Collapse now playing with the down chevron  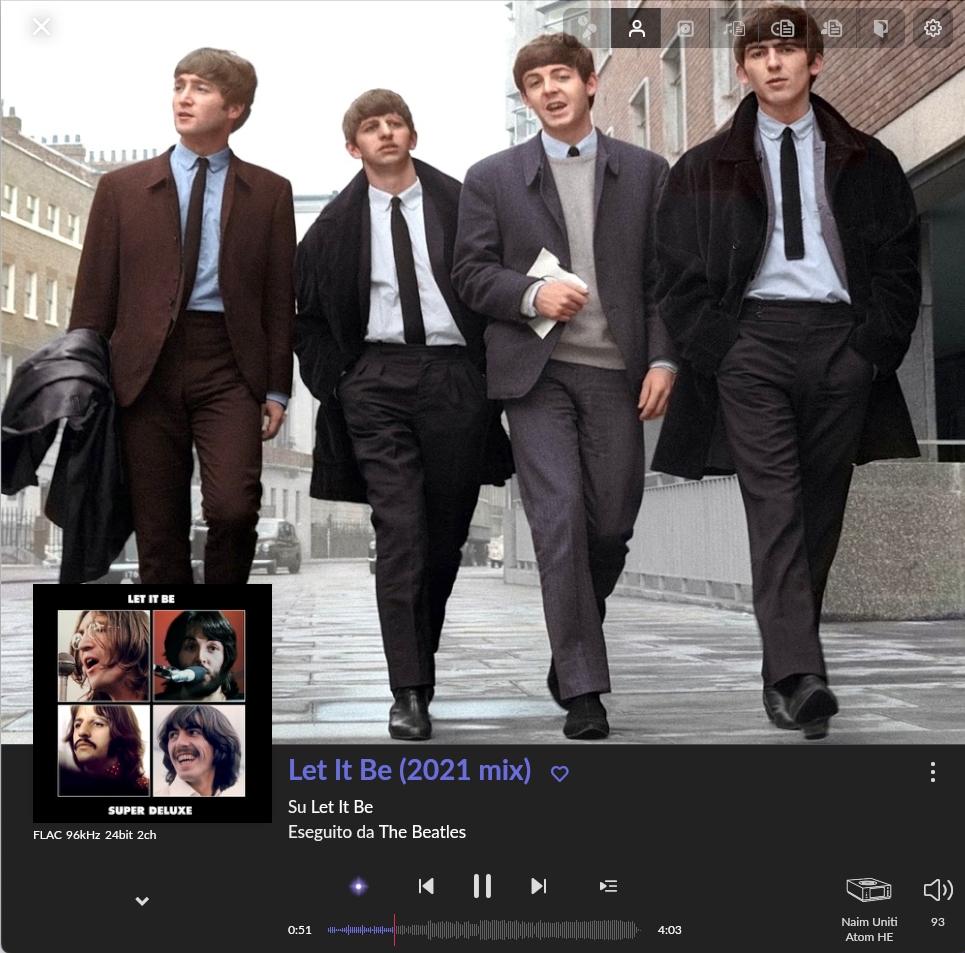point(142,901)
